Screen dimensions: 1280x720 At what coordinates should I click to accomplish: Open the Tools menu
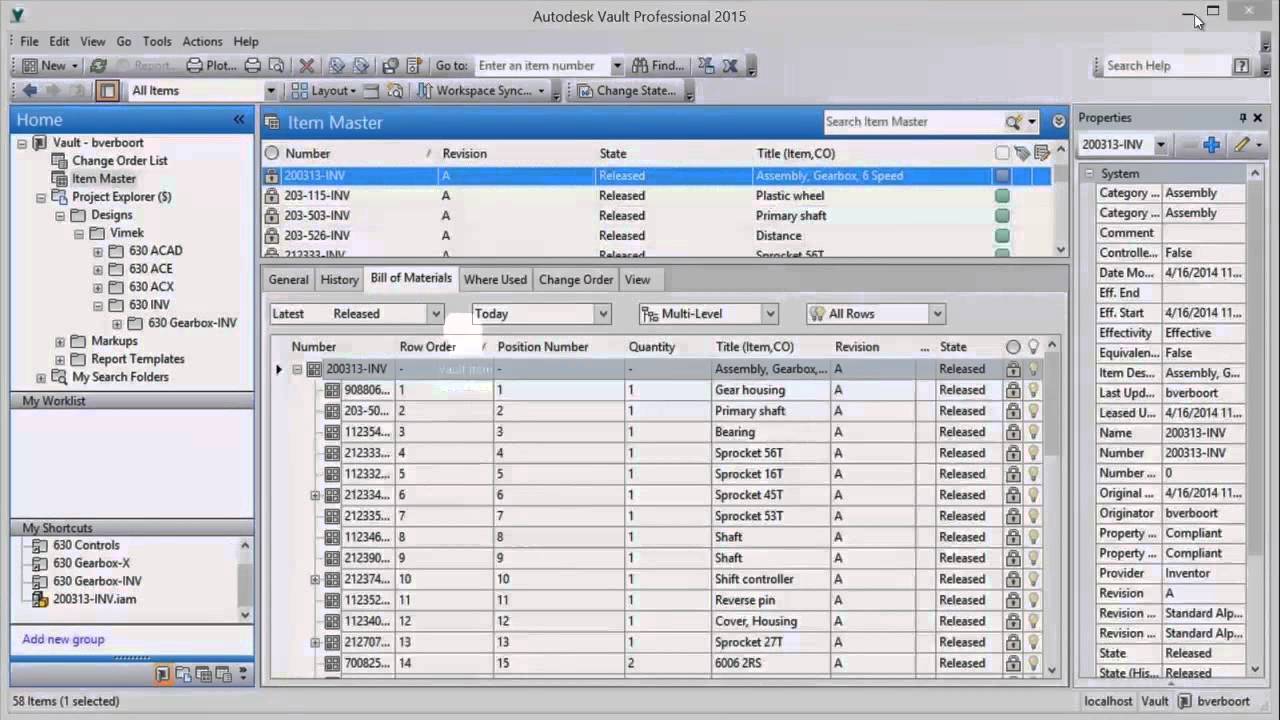click(x=157, y=42)
